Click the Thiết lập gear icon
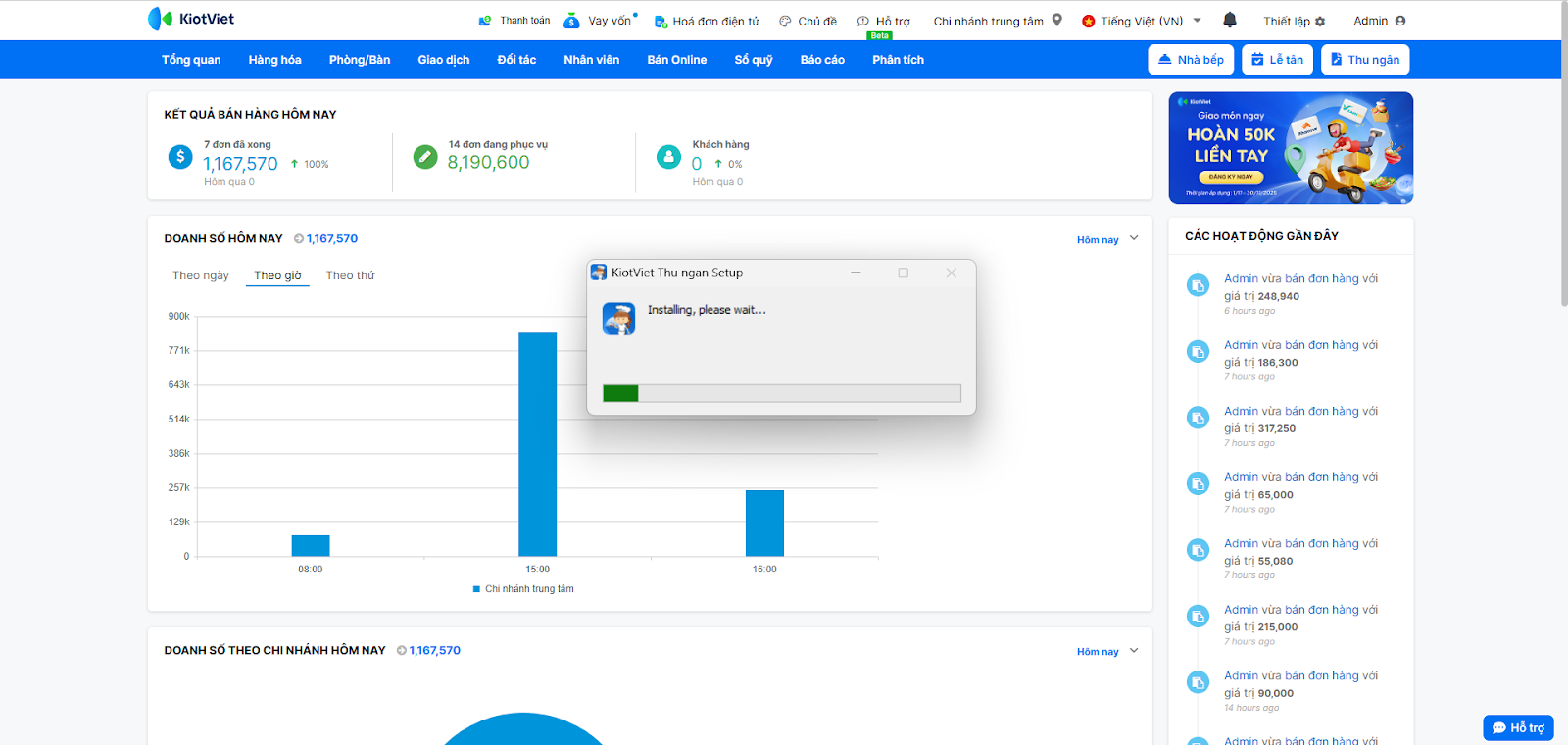Image resolution: width=1568 pixels, height=745 pixels. (1320, 21)
